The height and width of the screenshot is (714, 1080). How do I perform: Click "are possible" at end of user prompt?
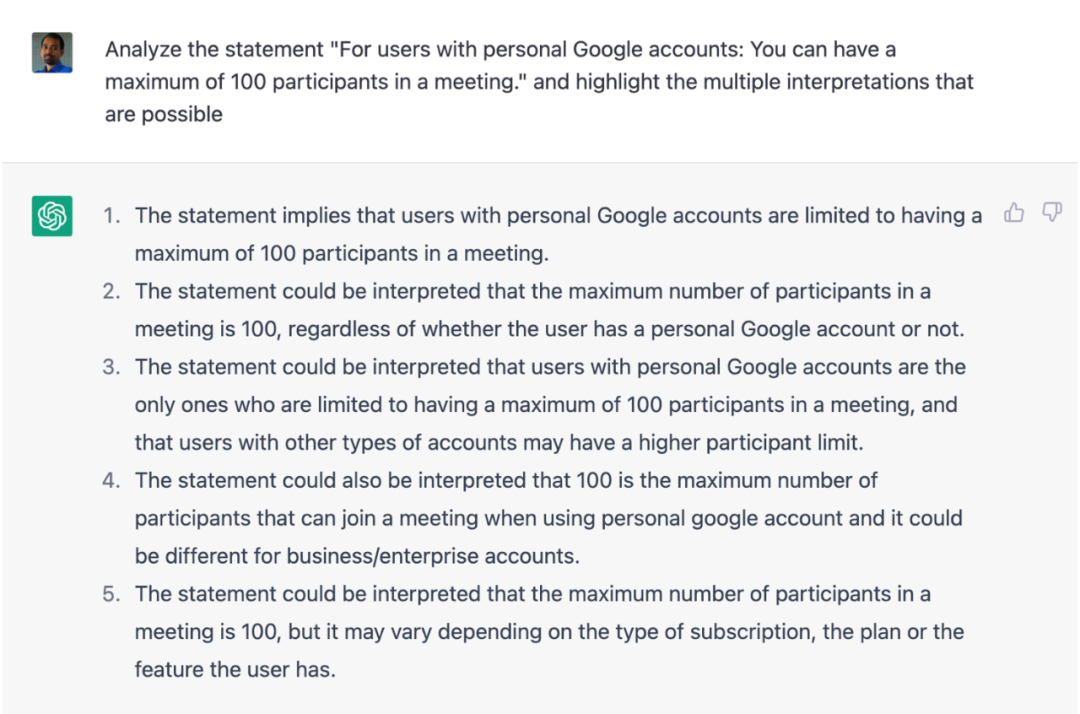164,114
